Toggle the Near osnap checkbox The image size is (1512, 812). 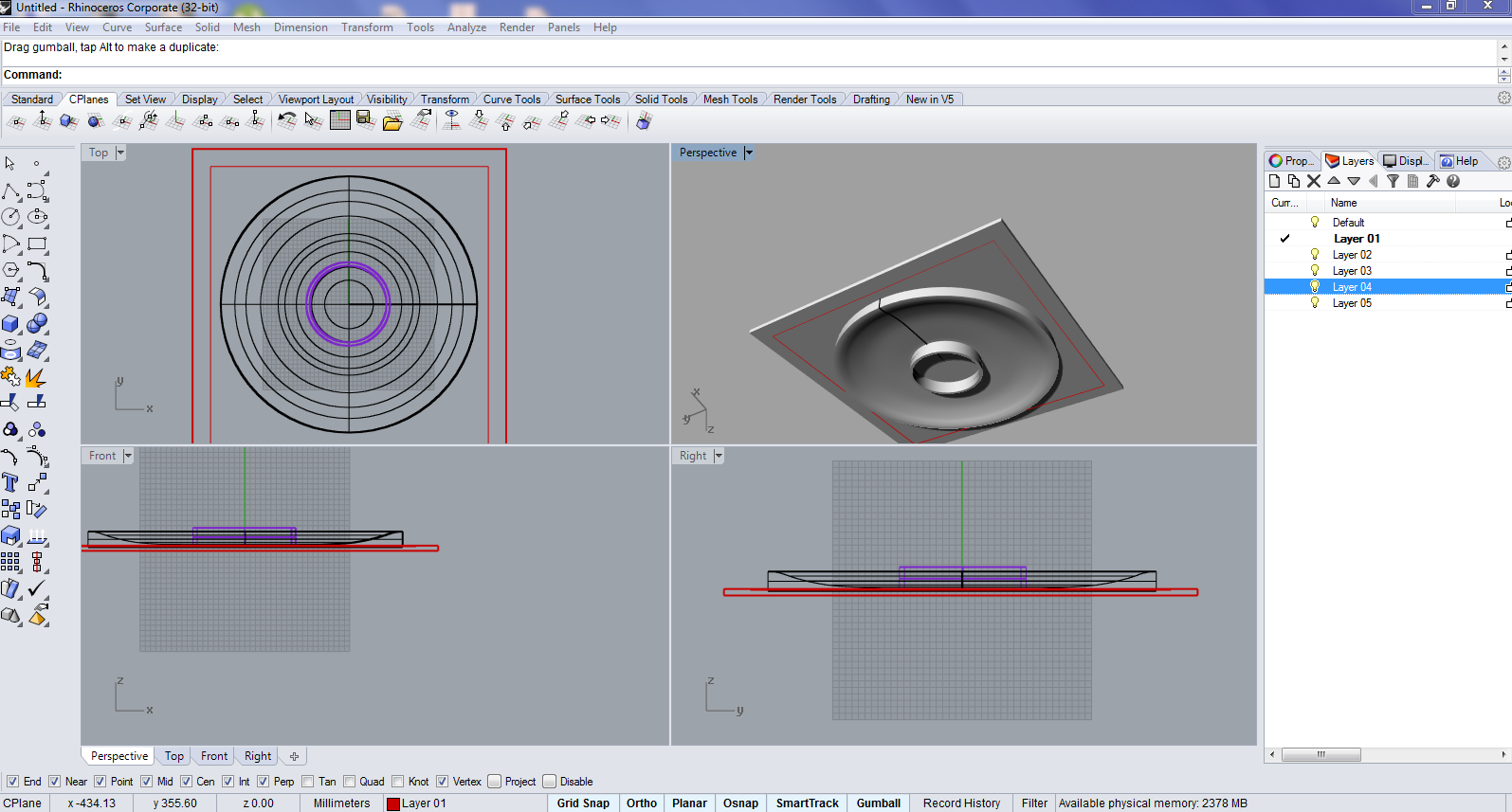coord(54,782)
